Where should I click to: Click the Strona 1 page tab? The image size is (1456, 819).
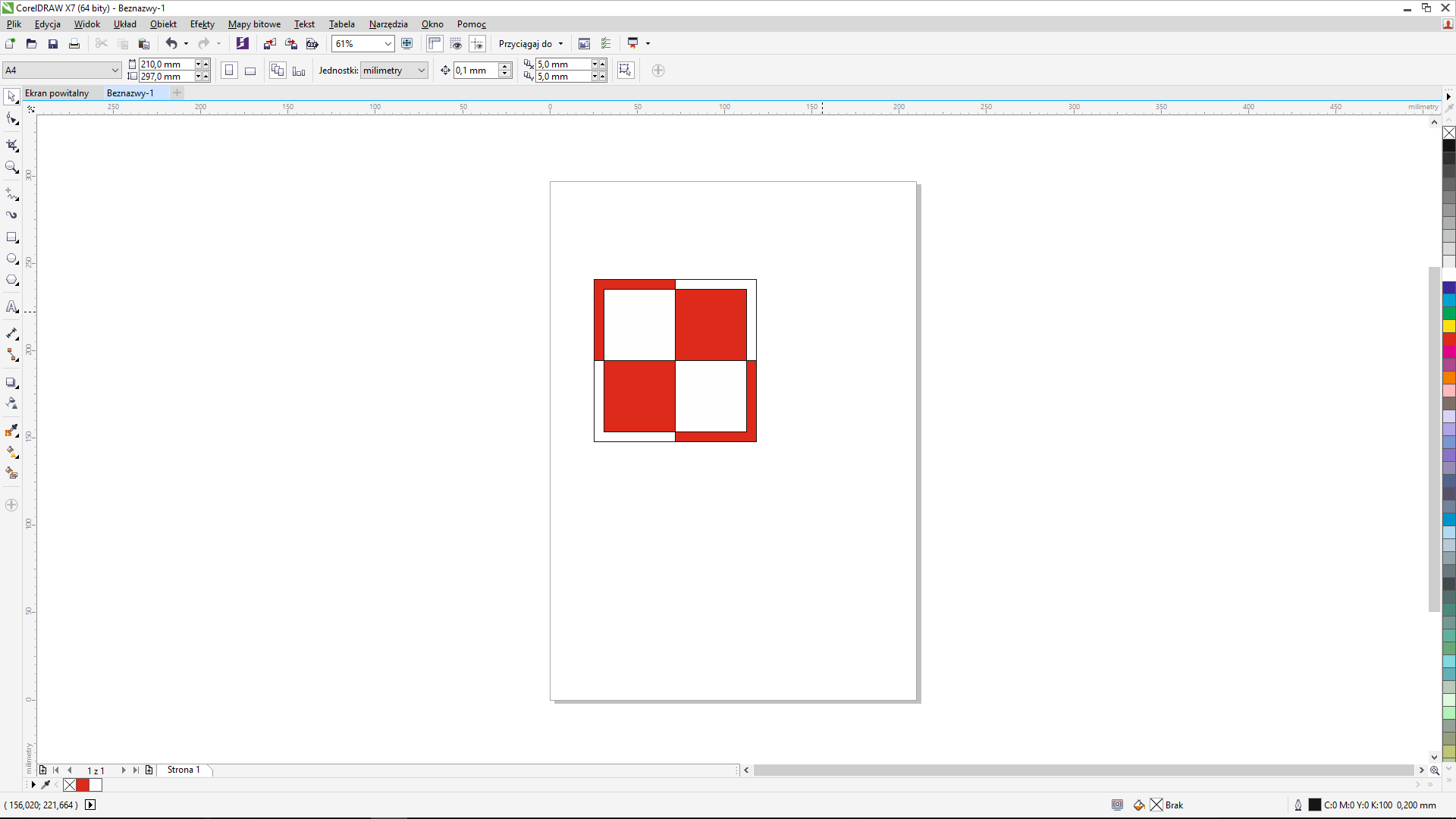184,770
